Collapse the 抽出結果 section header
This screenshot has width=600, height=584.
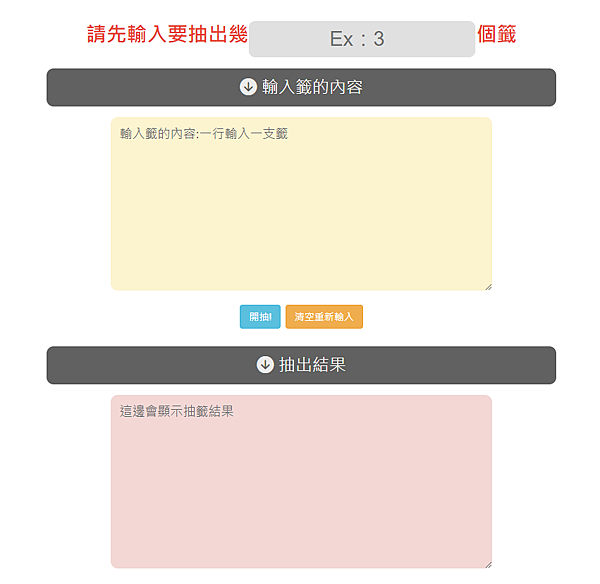coord(301,365)
